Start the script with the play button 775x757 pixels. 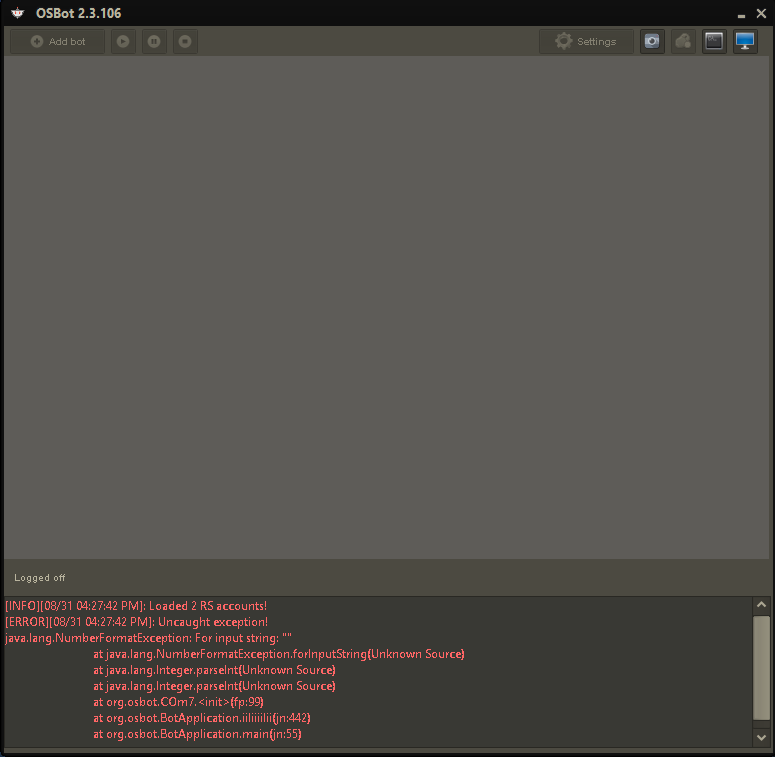[123, 42]
